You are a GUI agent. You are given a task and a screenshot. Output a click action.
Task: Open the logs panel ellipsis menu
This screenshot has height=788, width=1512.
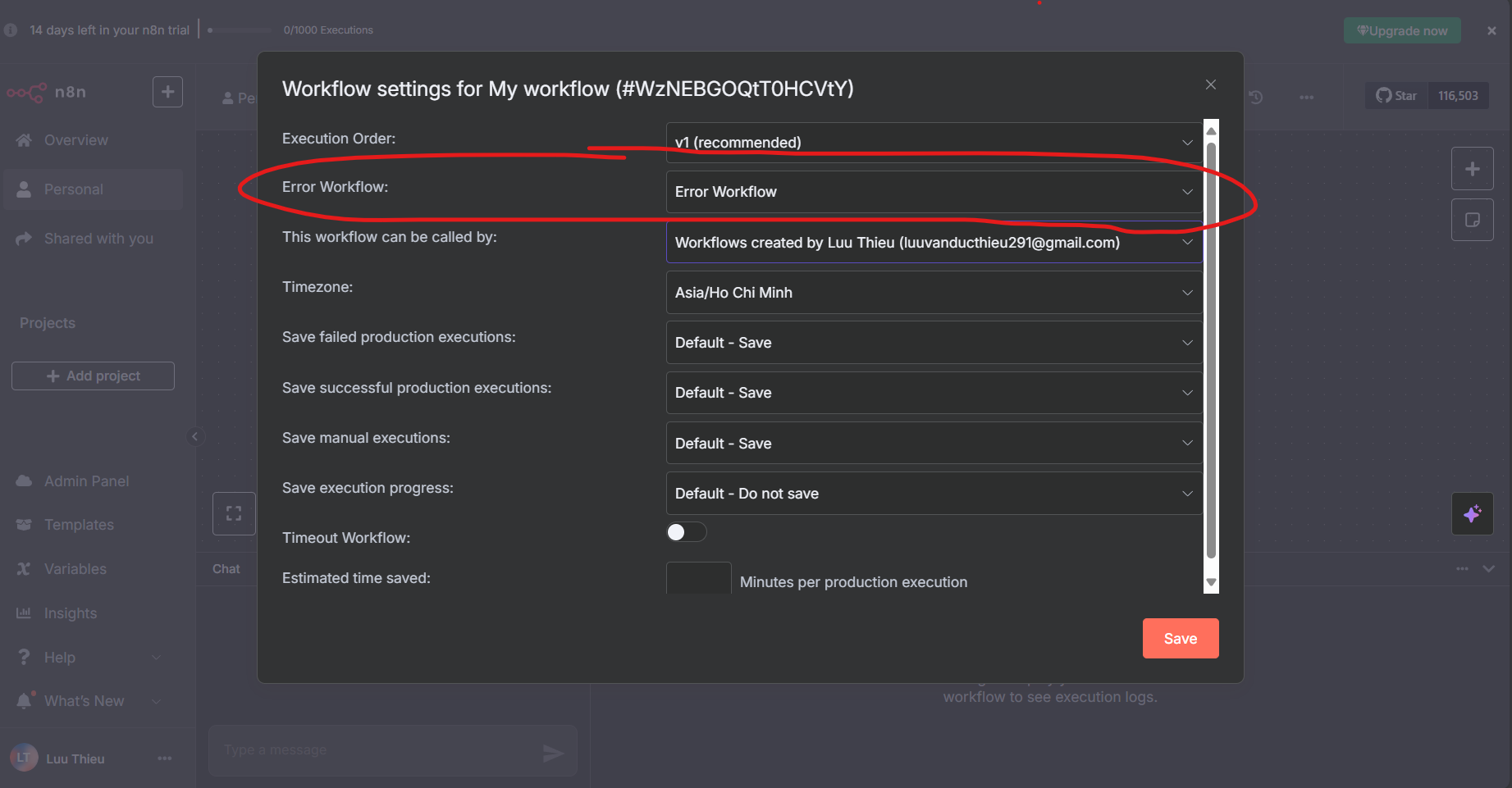(x=1462, y=569)
